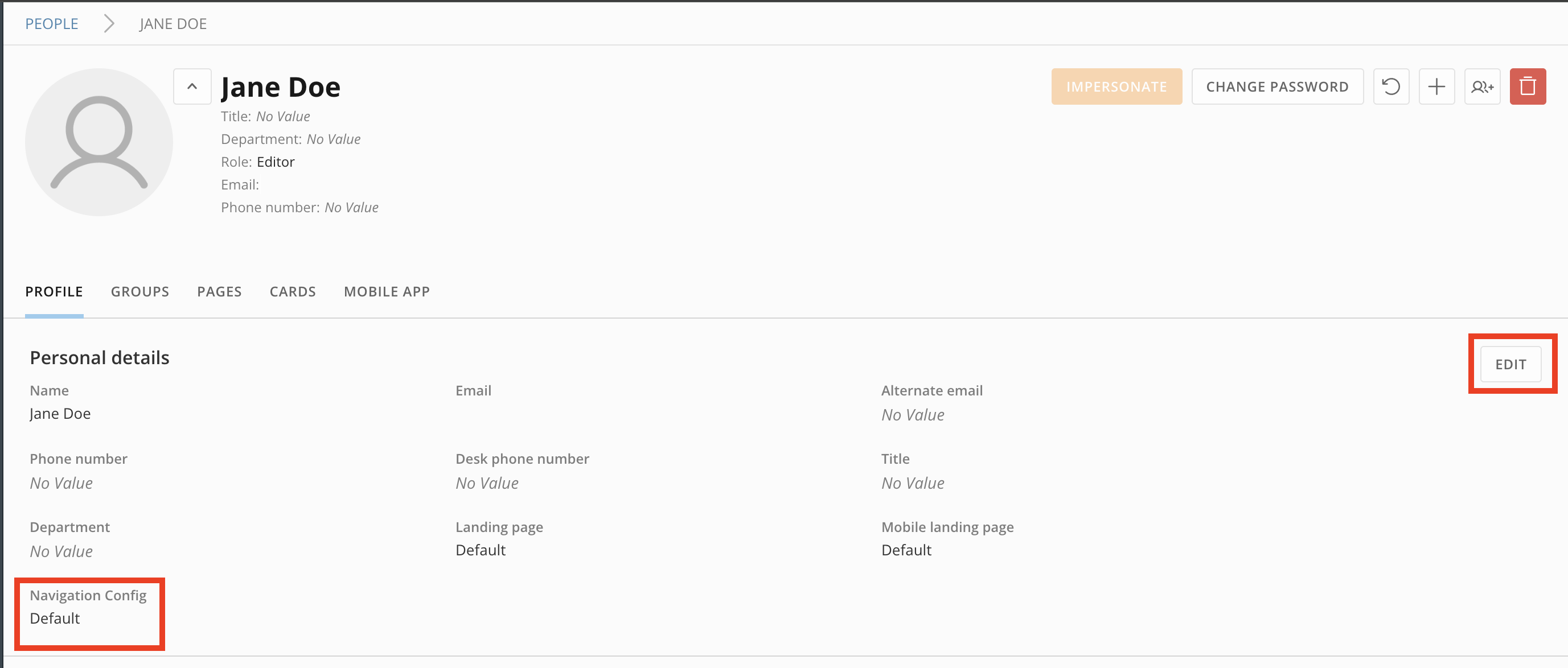Click the Name field value Jane Doe
The image size is (1568, 668).
(60, 414)
